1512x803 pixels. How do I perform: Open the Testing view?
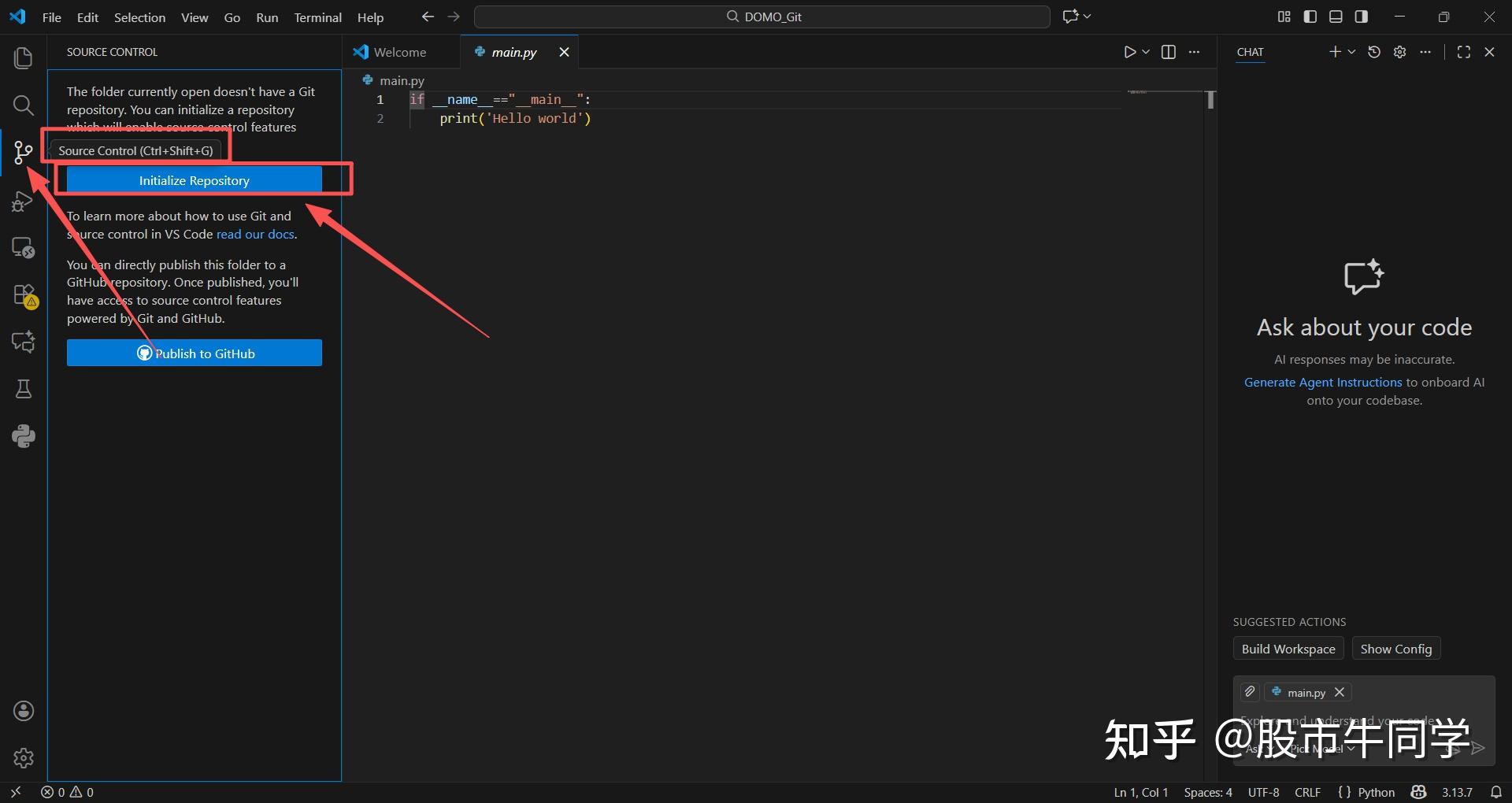point(23,389)
